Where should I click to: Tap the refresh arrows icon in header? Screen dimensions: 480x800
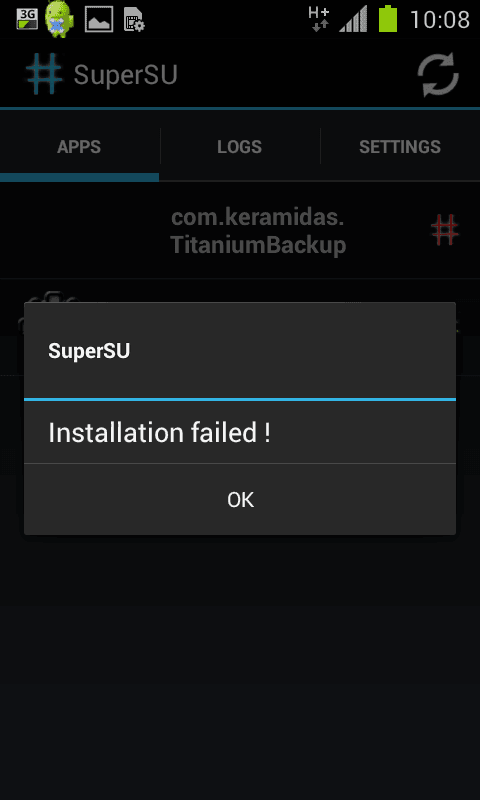tap(438, 75)
